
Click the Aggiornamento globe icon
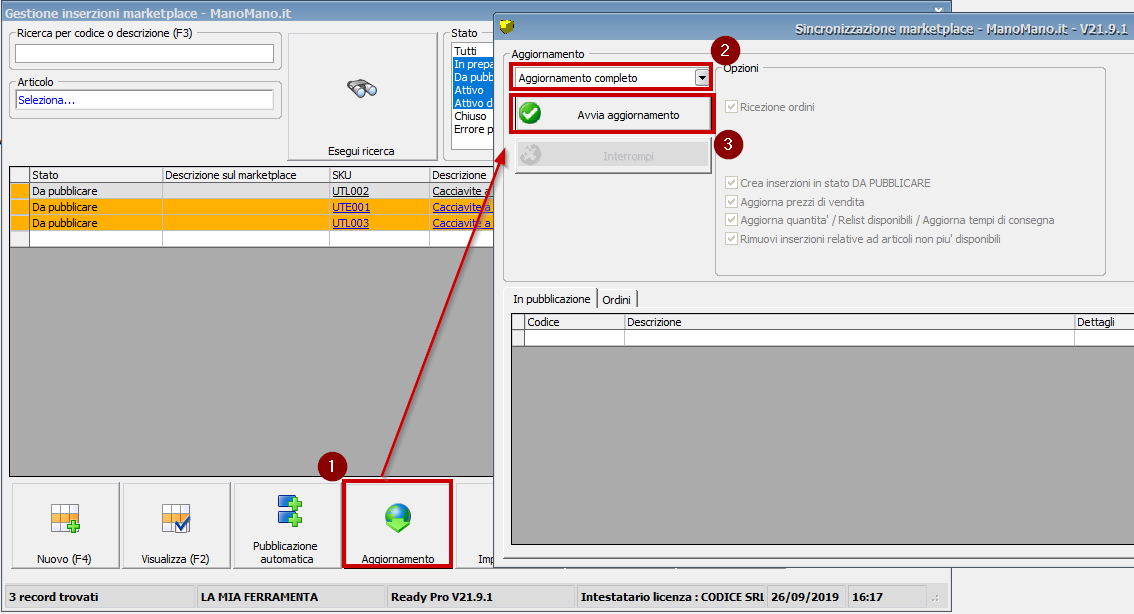(398, 518)
